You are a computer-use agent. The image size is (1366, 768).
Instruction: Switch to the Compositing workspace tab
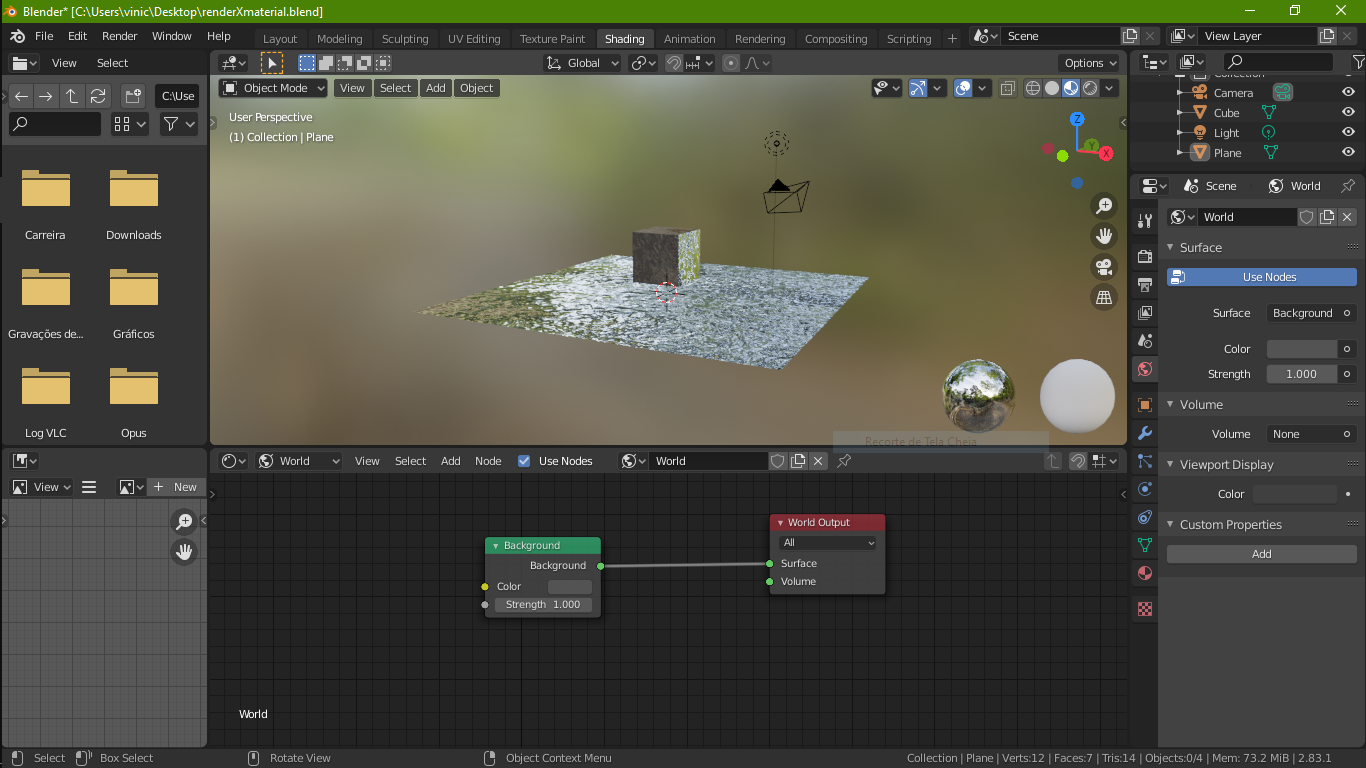pos(836,39)
